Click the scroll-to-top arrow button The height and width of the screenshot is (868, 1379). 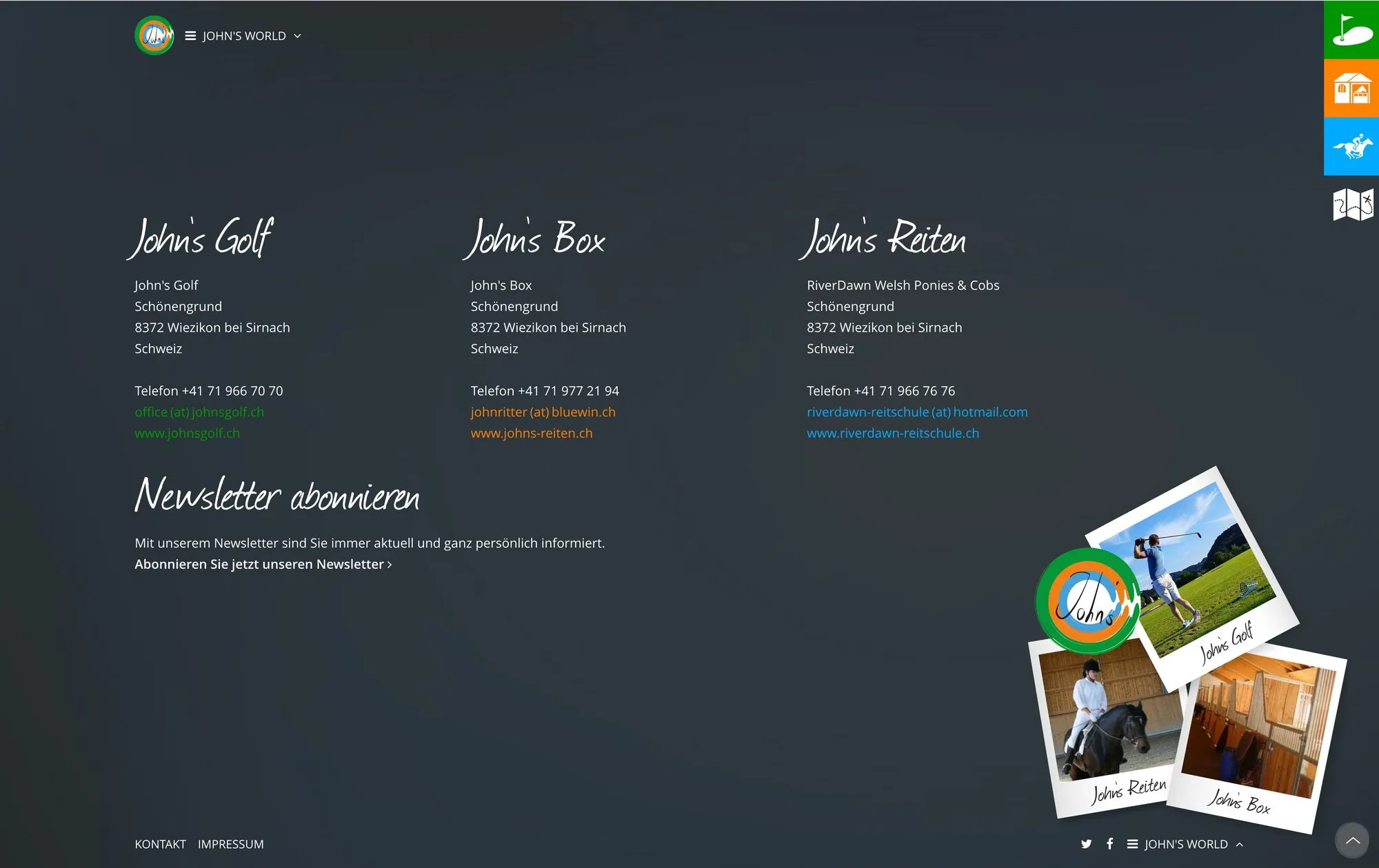click(1352, 840)
